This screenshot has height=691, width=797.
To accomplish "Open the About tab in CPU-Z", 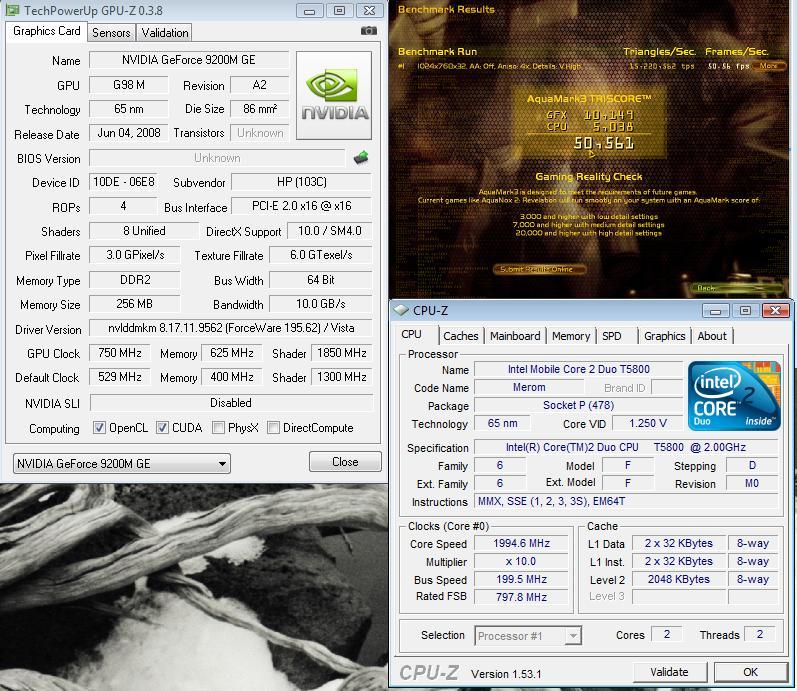I will (712, 336).
